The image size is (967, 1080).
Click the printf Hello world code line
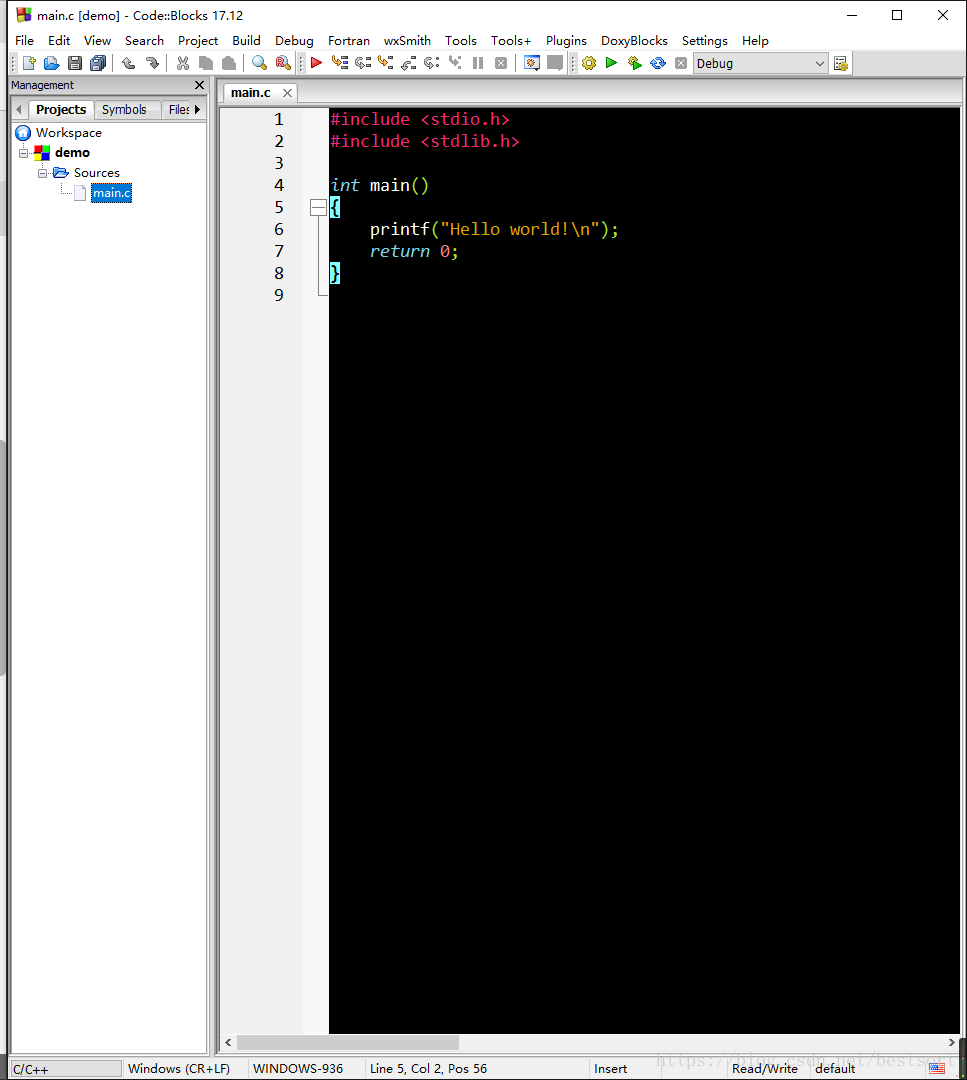tap(494, 229)
